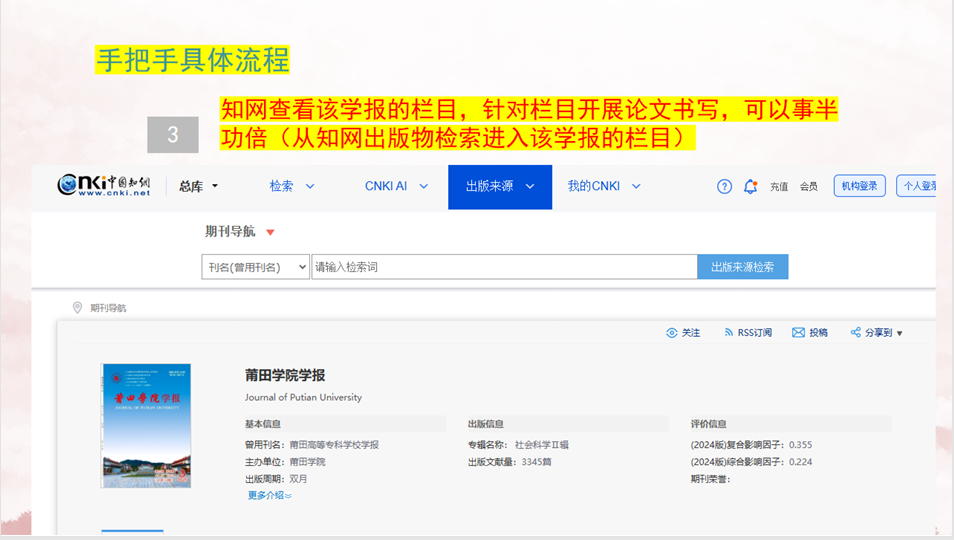Screen dimensions: 954x540
Task: Open the CNKI AI menu
Action: [x=396, y=186]
